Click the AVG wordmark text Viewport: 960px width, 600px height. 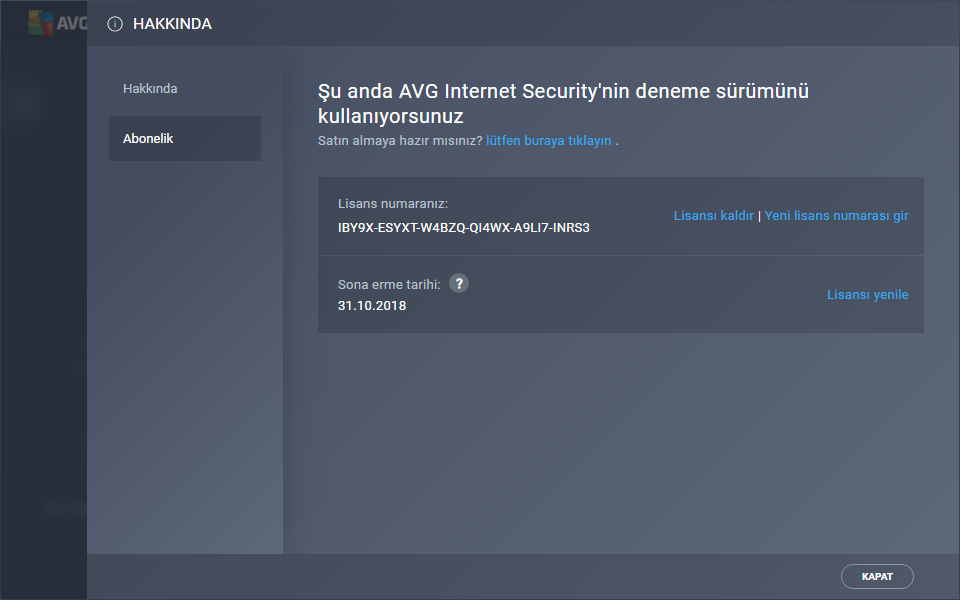pyautogui.click(x=72, y=23)
